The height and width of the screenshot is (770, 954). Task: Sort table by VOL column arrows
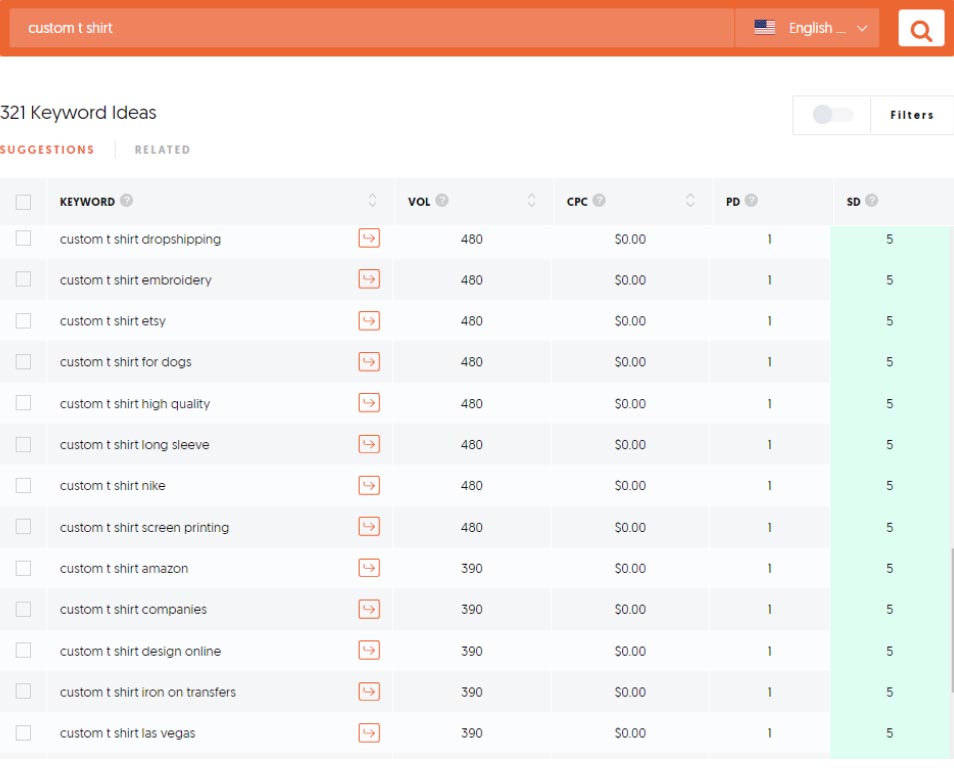pos(531,200)
